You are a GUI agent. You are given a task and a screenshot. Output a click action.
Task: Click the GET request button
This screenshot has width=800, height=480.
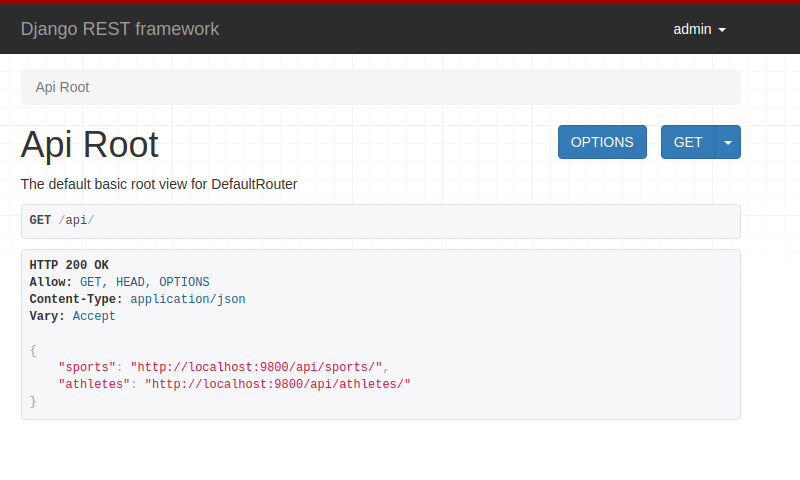pos(688,142)
